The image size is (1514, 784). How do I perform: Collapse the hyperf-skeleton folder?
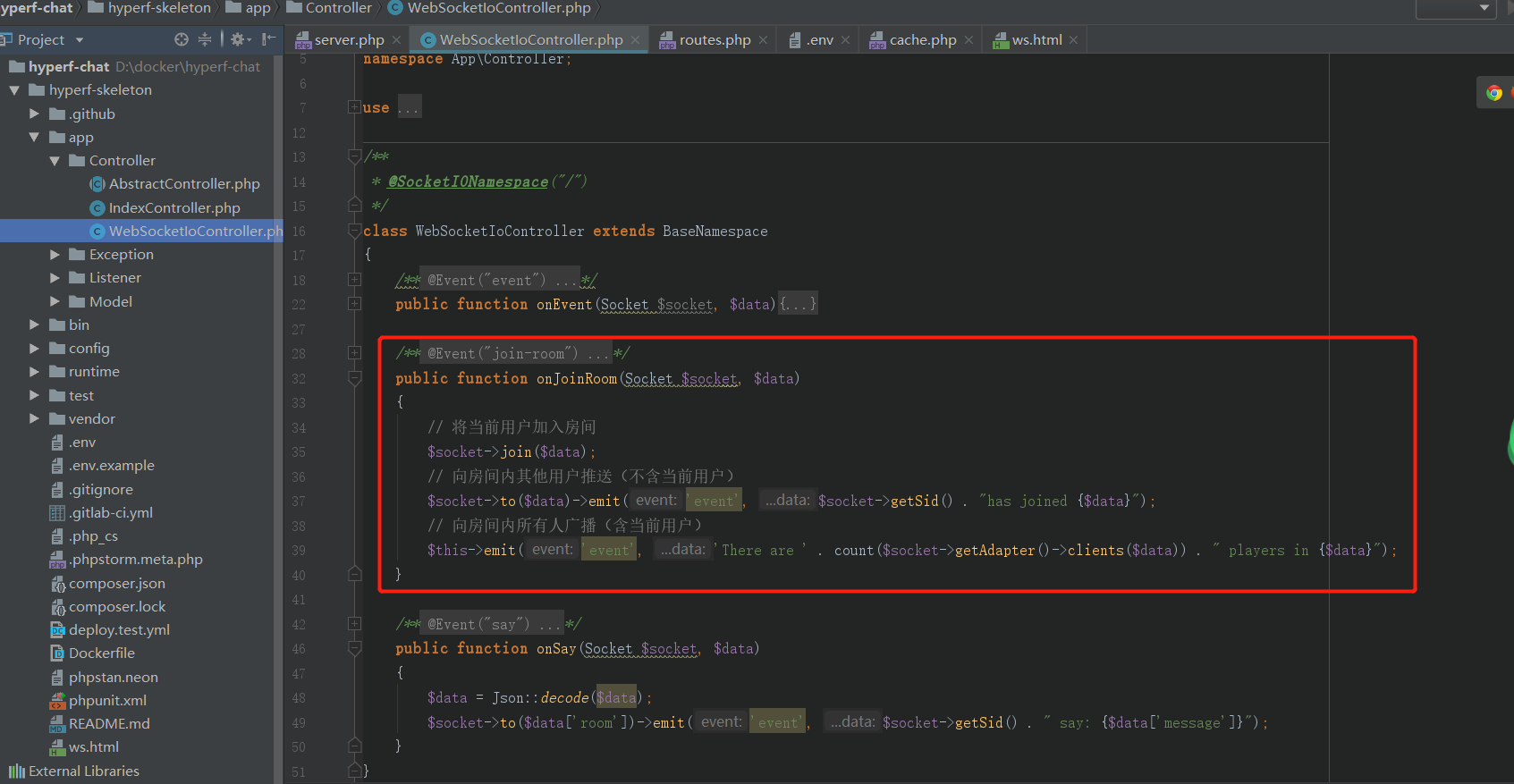(x=14, y=90)
